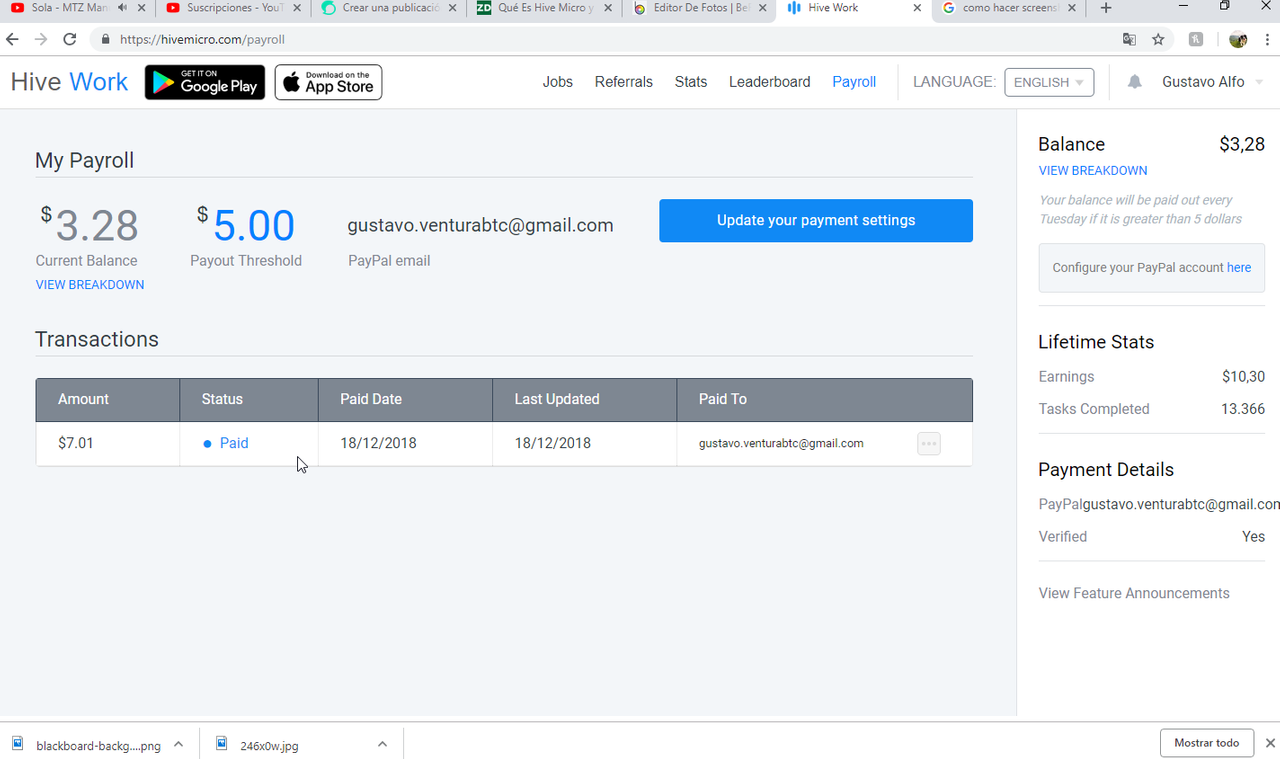Click the Google Play badge

(x=205, y=82)
